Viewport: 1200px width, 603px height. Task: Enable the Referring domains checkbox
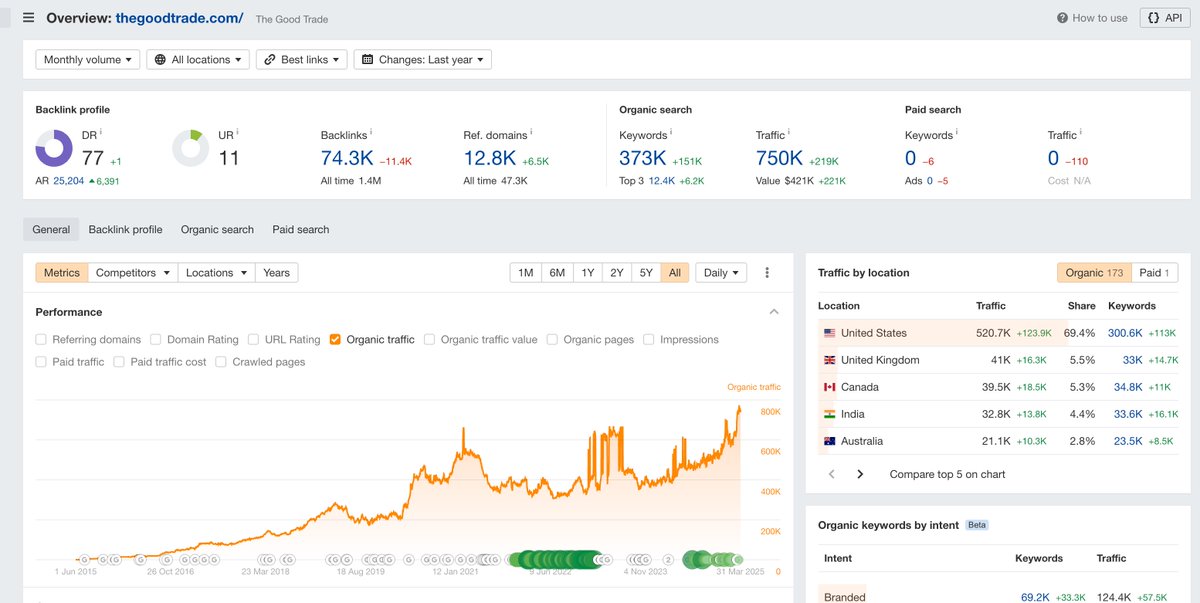[x=40, y=339]
